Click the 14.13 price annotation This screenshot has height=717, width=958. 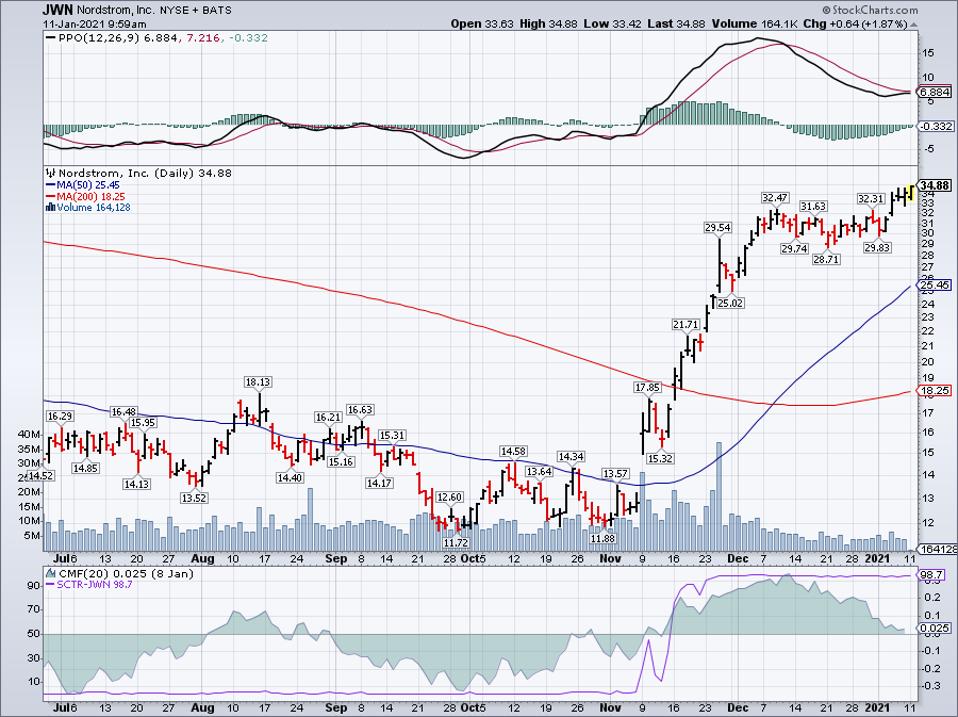(136, 484)
